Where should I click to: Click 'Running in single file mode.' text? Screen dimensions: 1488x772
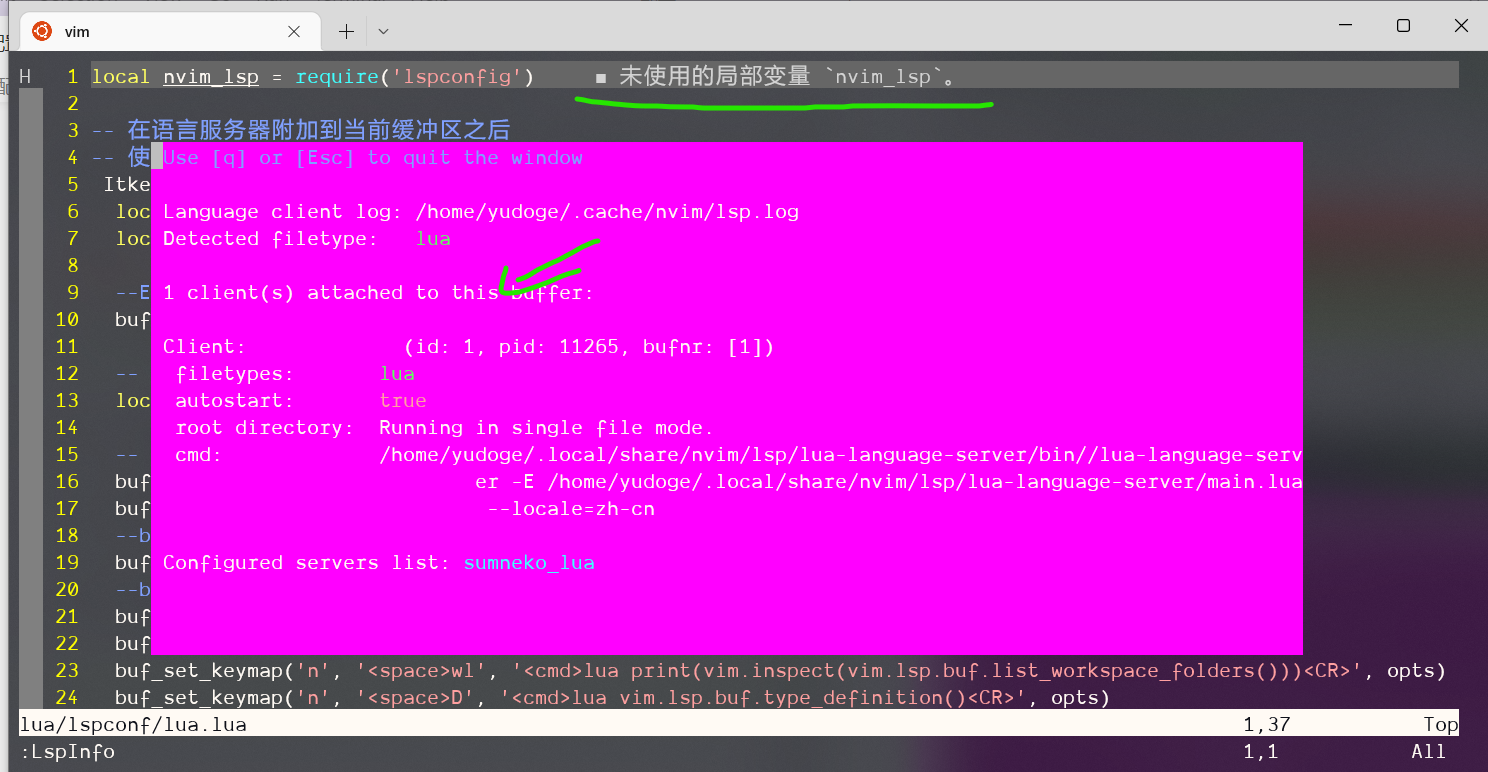tap(546, 428)
